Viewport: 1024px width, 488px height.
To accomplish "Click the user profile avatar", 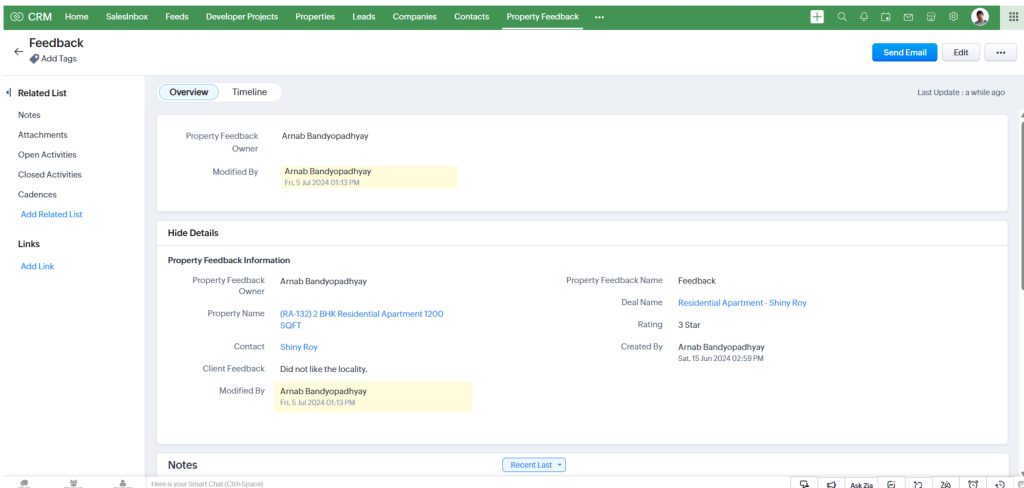I will pos(980,17).
